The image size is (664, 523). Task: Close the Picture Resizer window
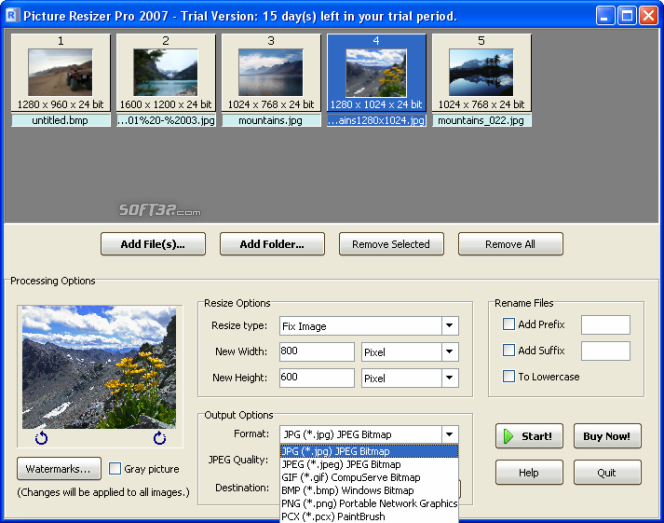[x=648, y=16]
